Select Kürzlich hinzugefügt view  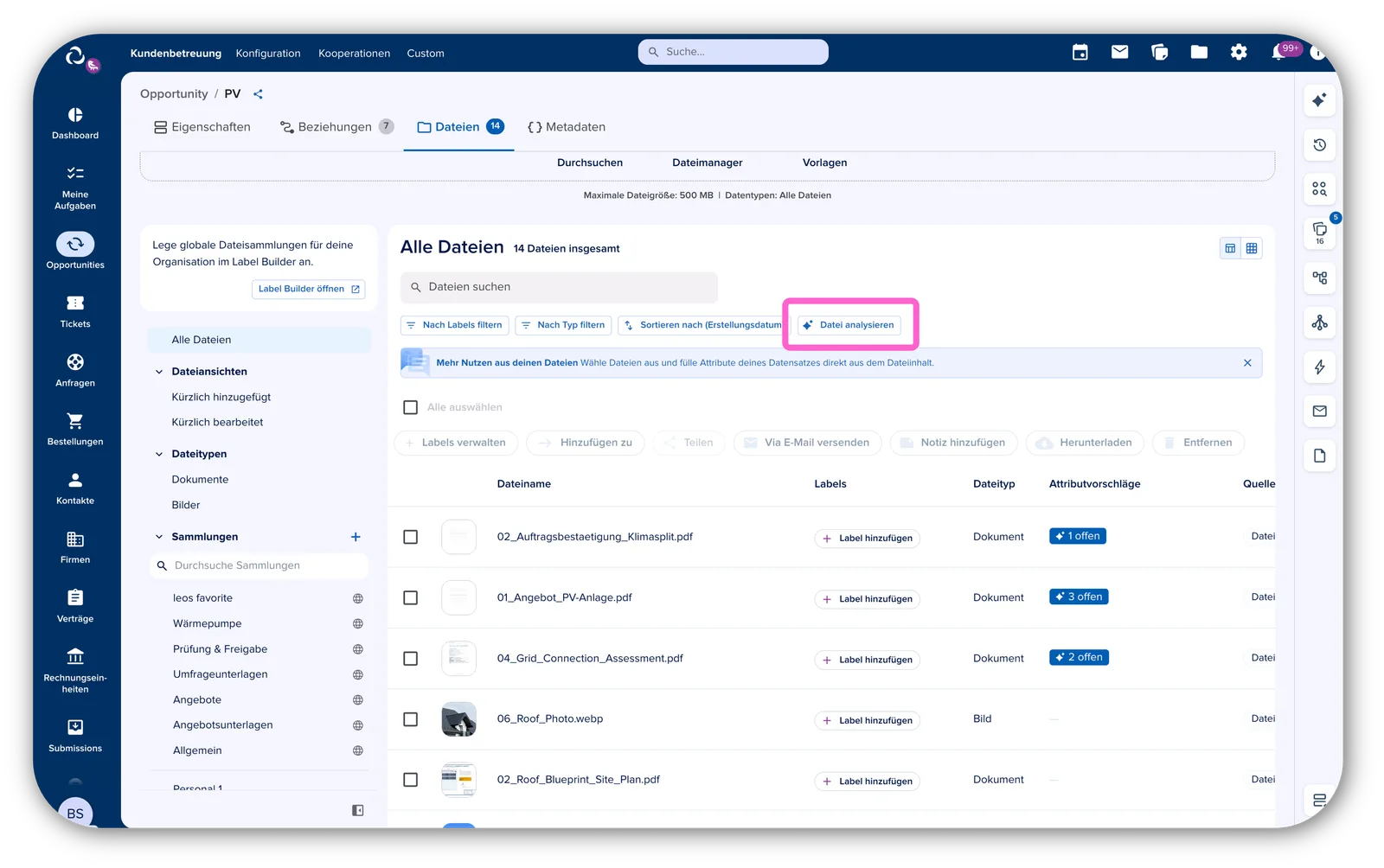[221, 397]
